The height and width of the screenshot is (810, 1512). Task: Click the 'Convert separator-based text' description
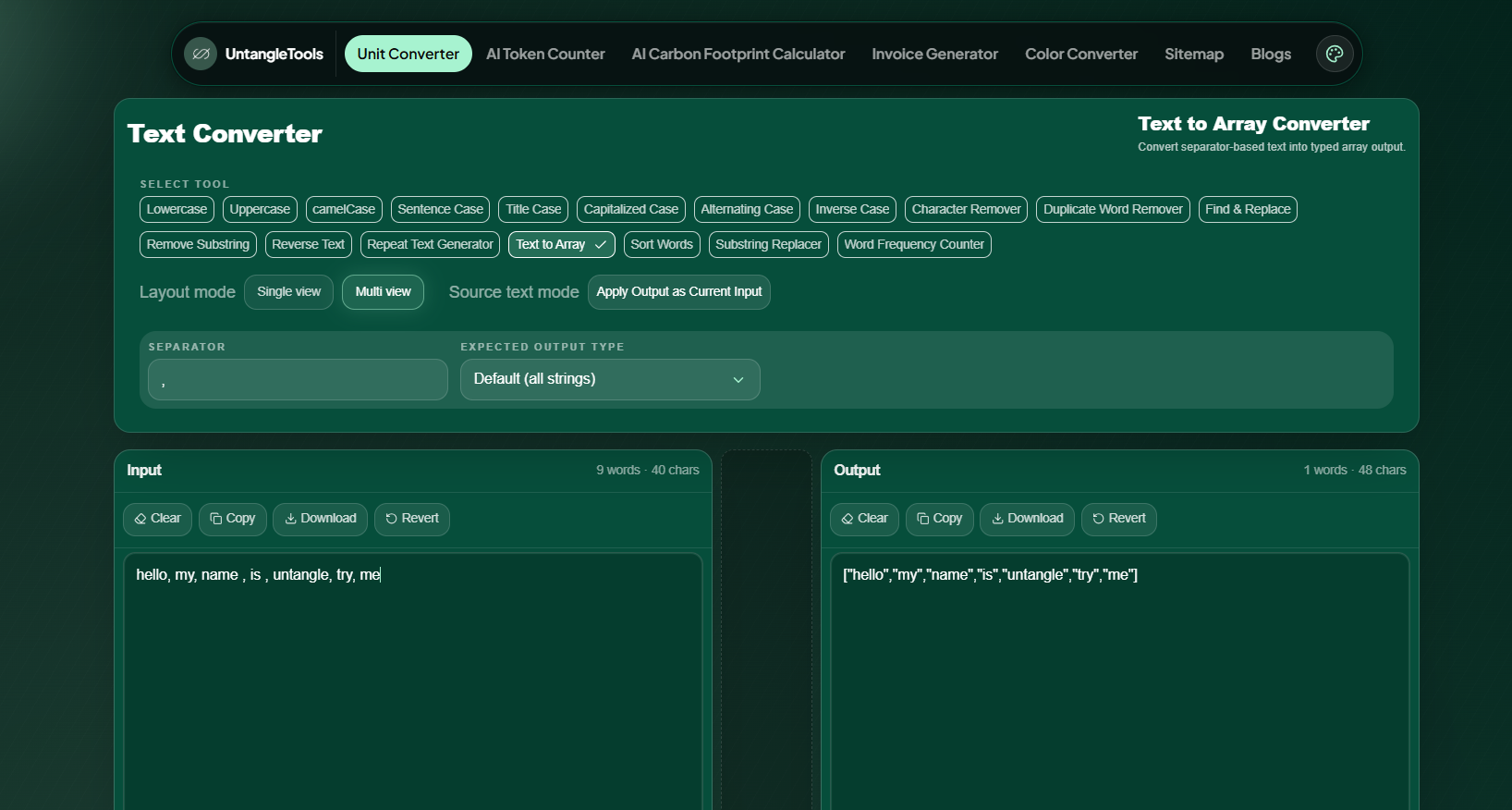point(1272,147)
